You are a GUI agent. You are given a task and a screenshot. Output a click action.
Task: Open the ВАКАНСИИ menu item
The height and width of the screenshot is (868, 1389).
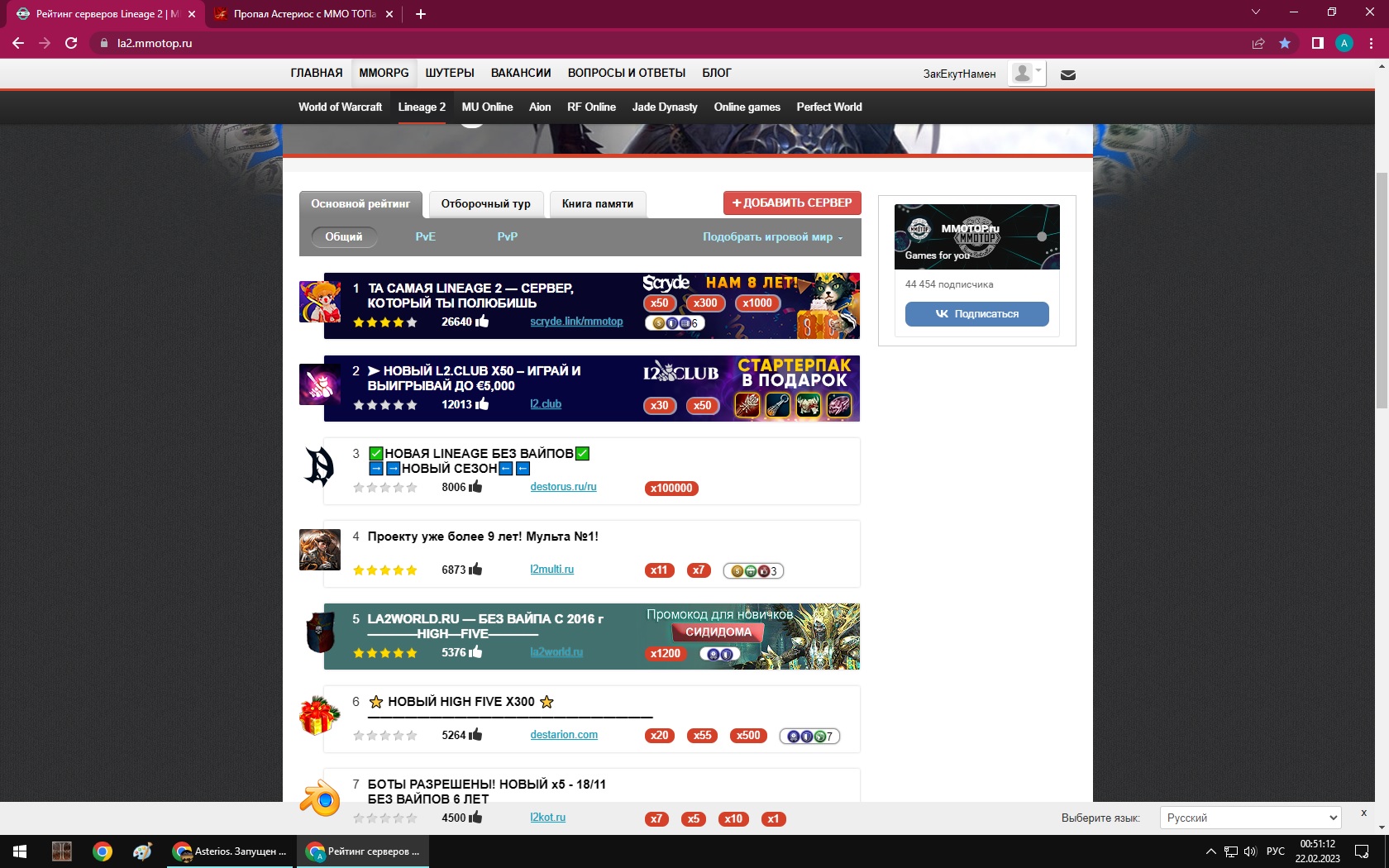[521, 73]
